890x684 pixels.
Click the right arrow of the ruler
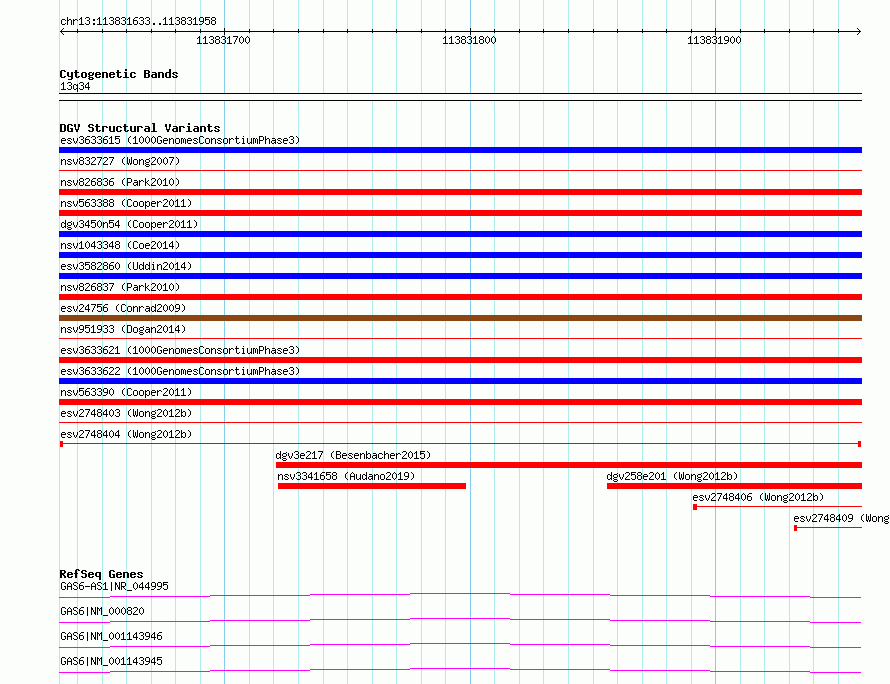pyautogui.click(x=859, y=32)
